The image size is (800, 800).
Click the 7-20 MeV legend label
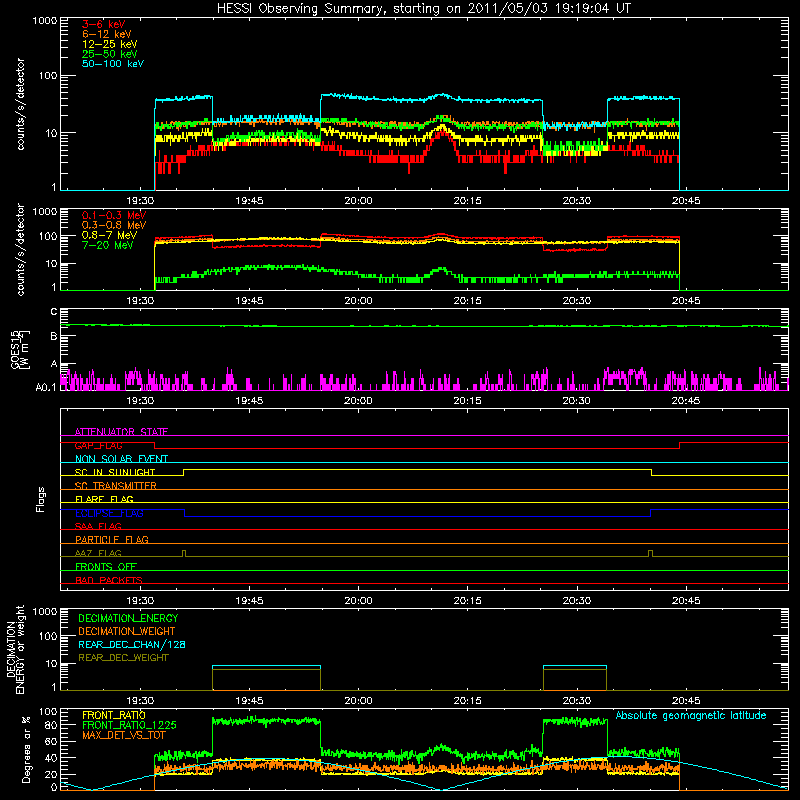108,245
